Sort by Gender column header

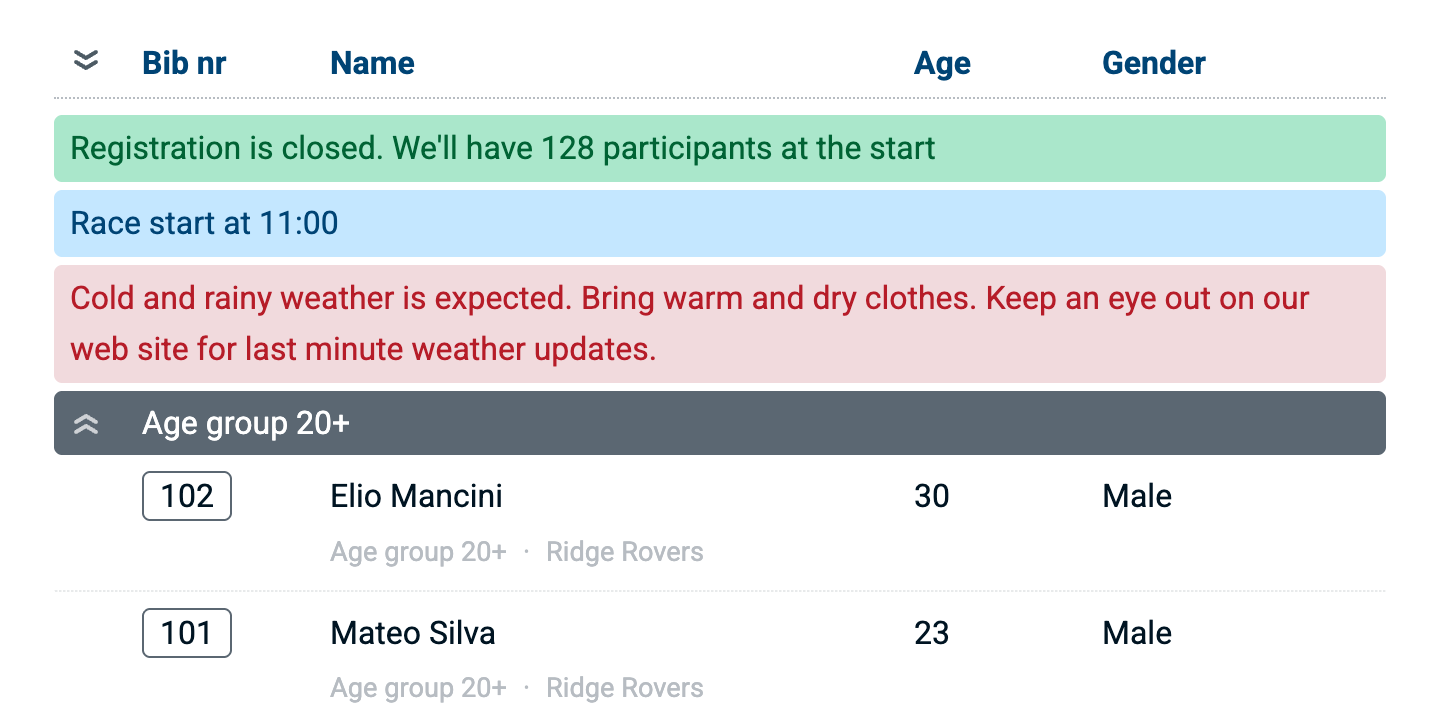pyautogui.click(x=1153, y=63)
